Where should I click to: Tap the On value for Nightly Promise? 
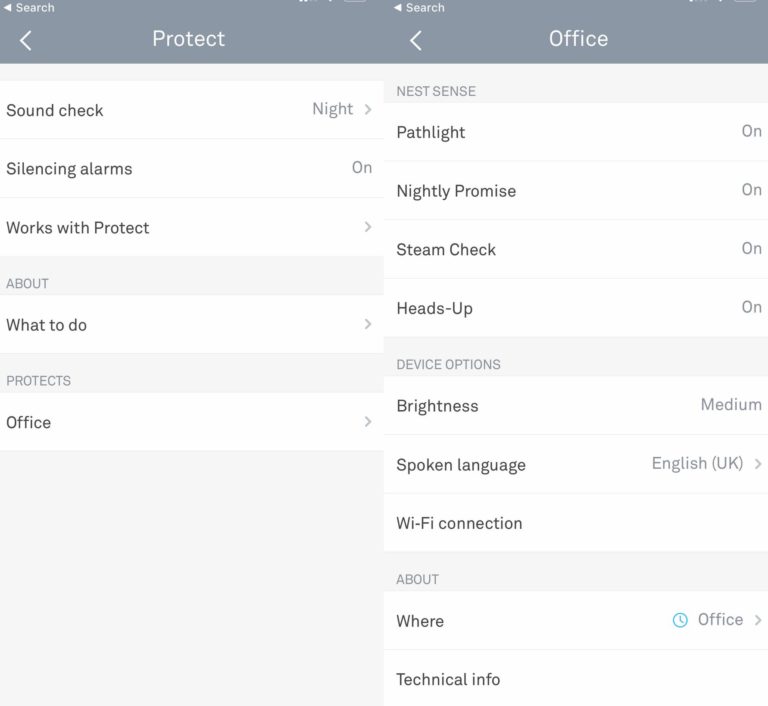(751, 190)
